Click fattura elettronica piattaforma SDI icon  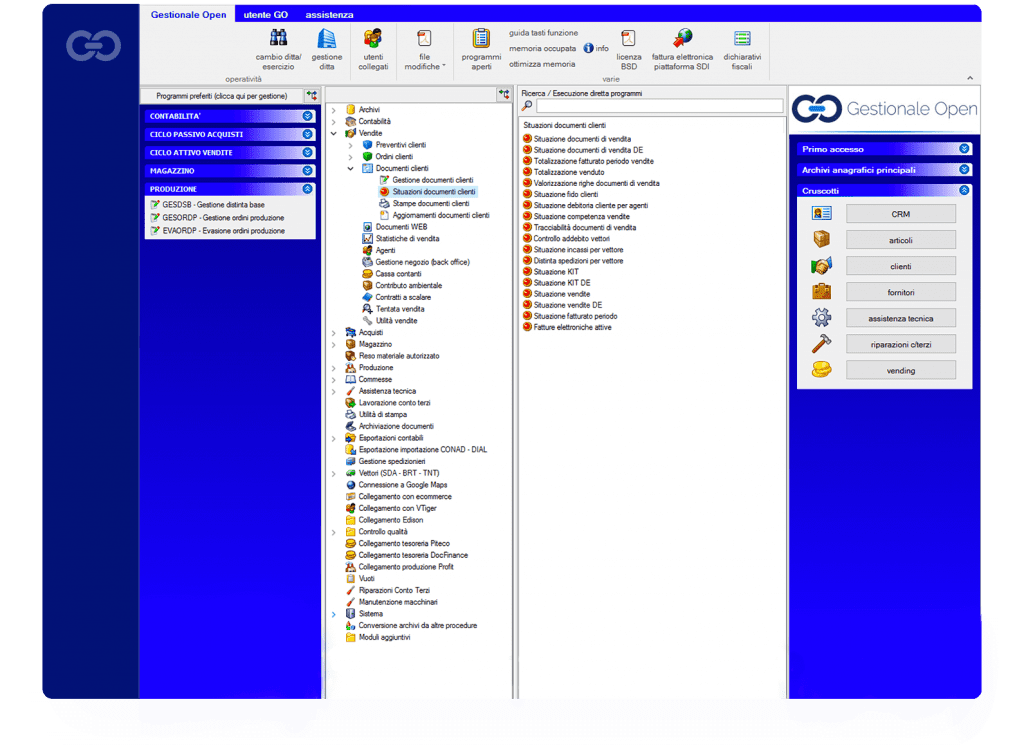[x=683, y=38]
